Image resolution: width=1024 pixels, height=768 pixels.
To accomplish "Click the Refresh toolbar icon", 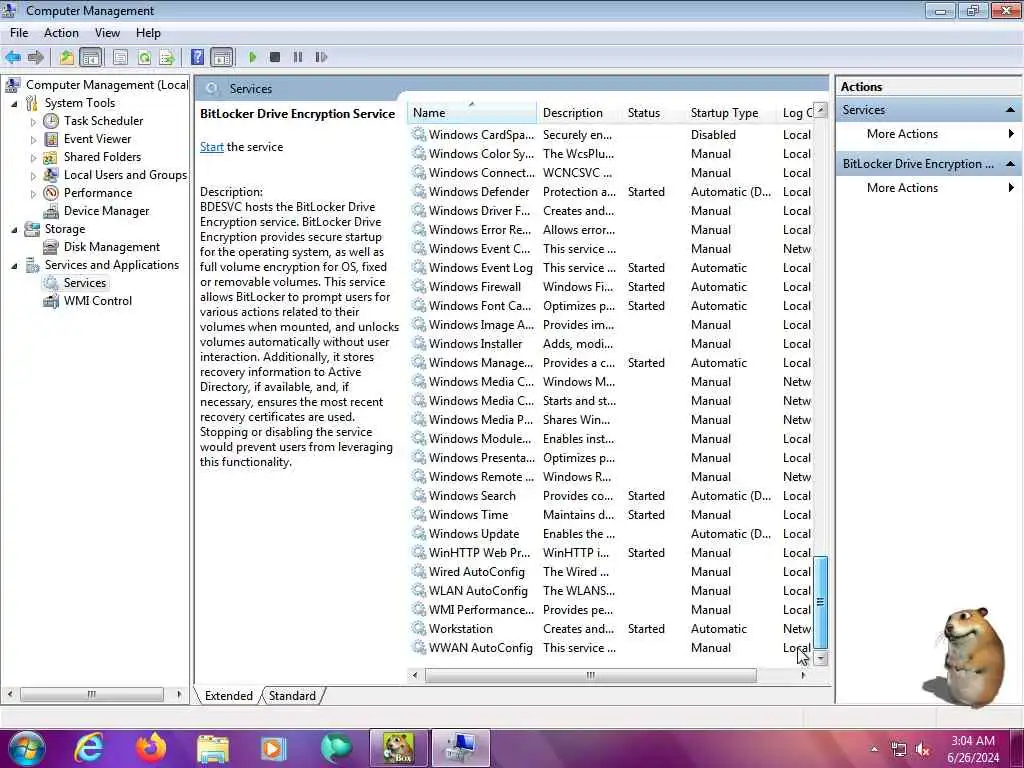I will point(144,57).
